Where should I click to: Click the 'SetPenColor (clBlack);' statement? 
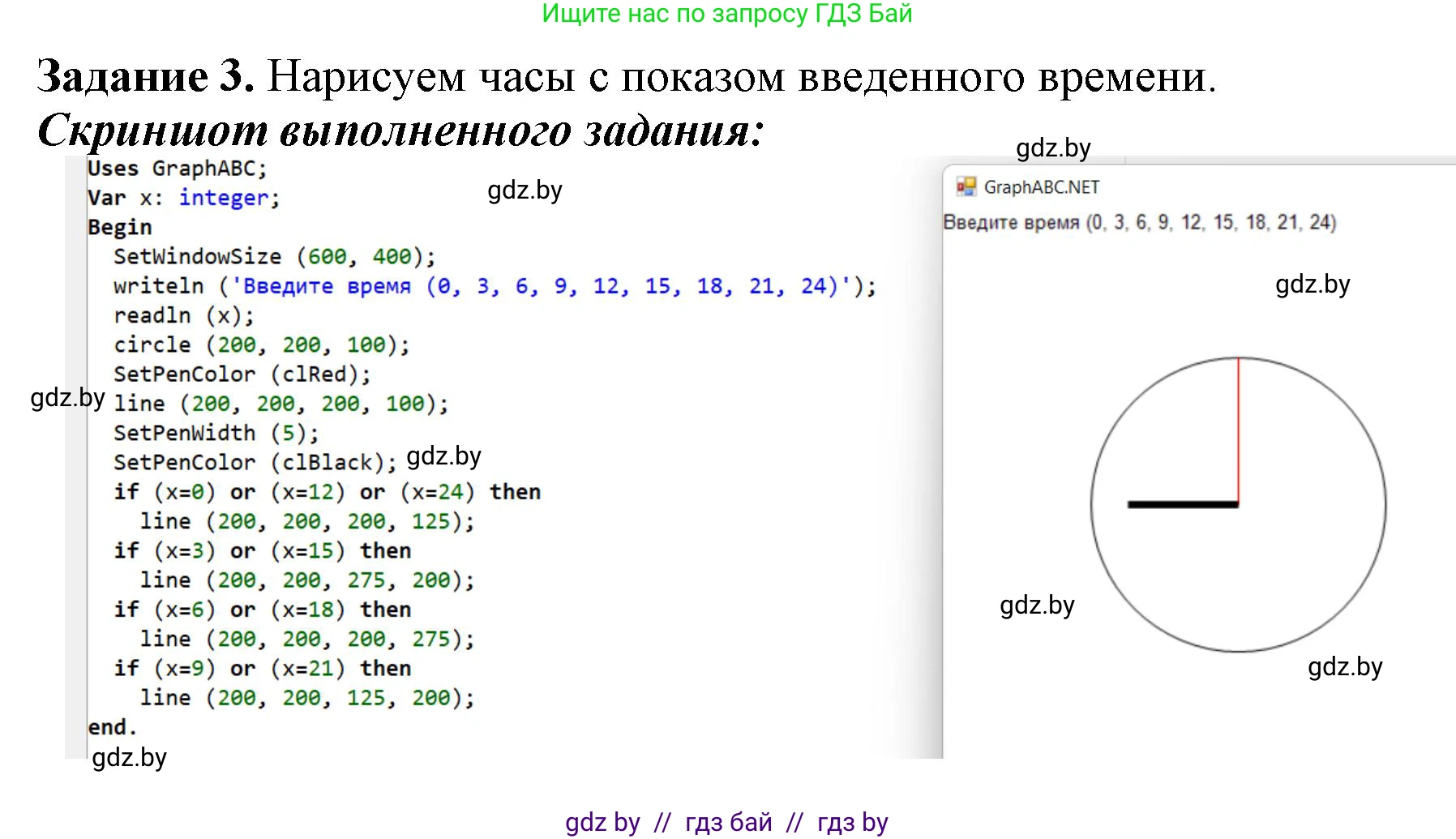coord(255,462)
